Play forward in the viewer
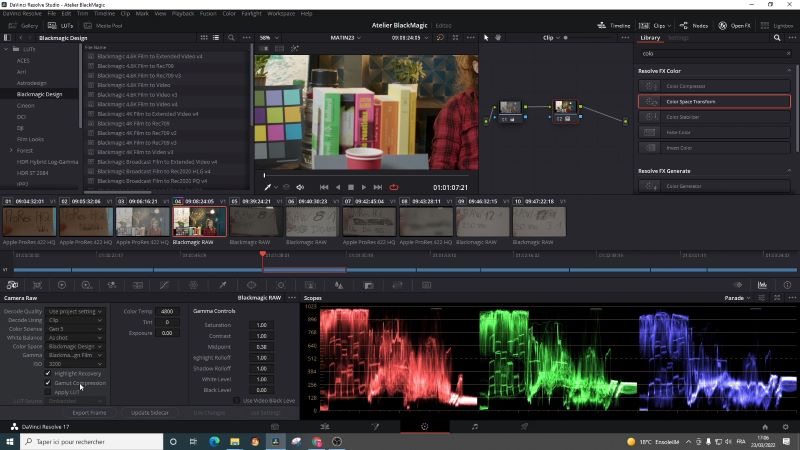Image resolution: width=800 pixels, height=450 pixels. 364,187
